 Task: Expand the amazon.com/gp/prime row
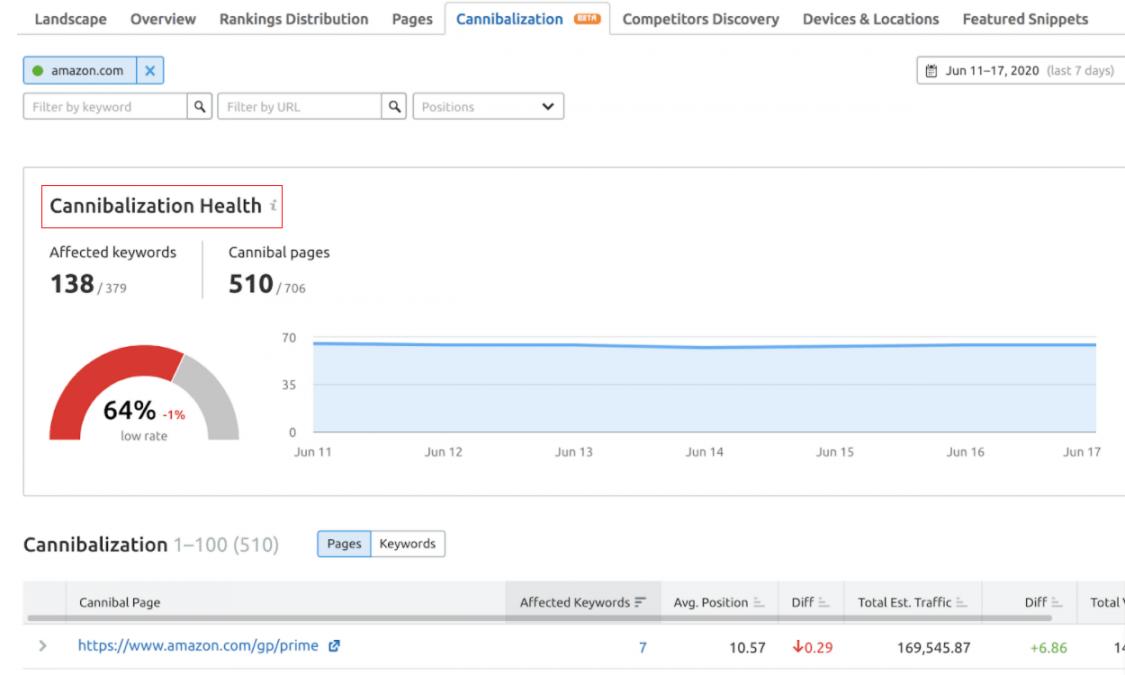[42, 646]
